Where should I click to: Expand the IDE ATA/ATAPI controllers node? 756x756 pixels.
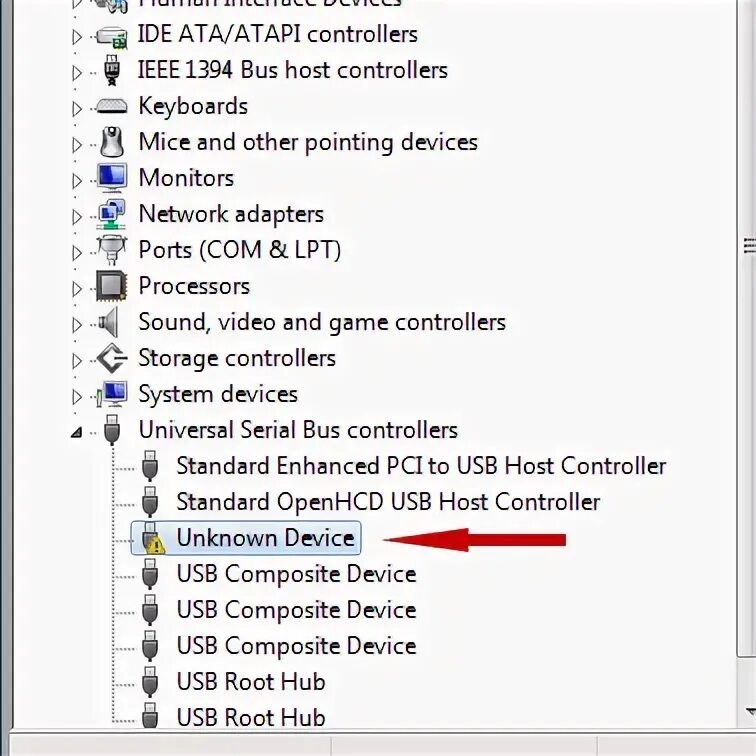point(77,36)
